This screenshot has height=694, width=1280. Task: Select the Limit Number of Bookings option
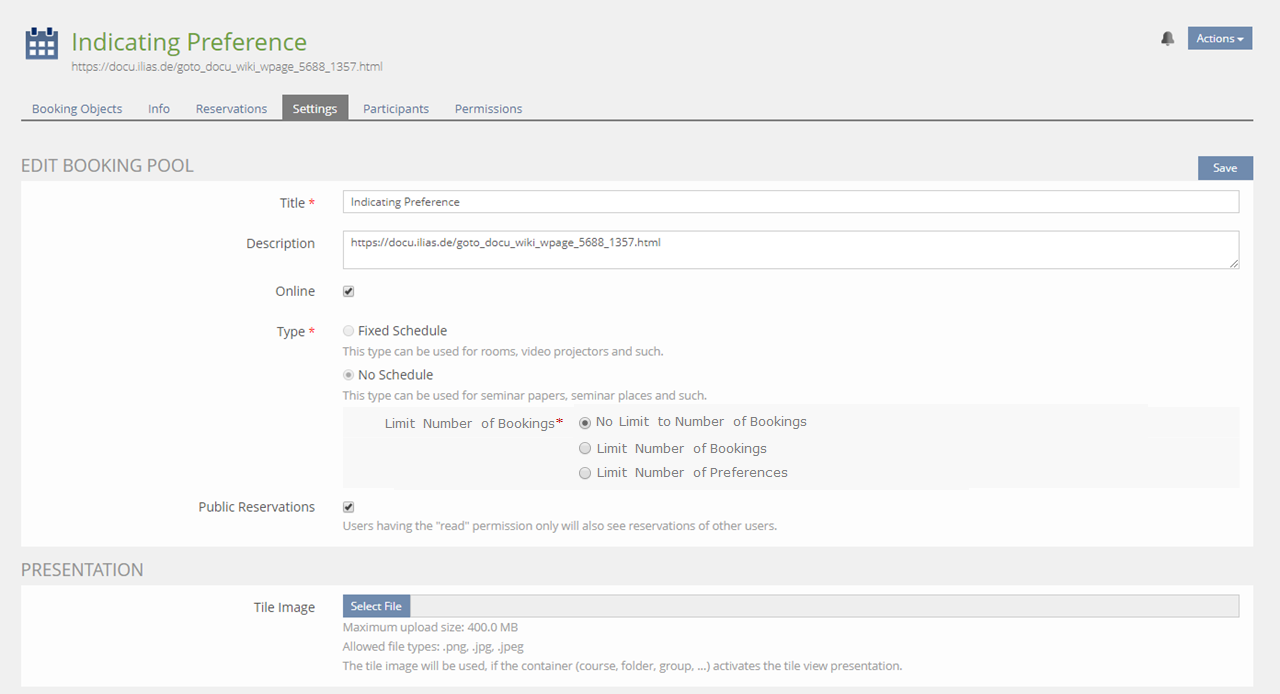(x=585, y=449)
